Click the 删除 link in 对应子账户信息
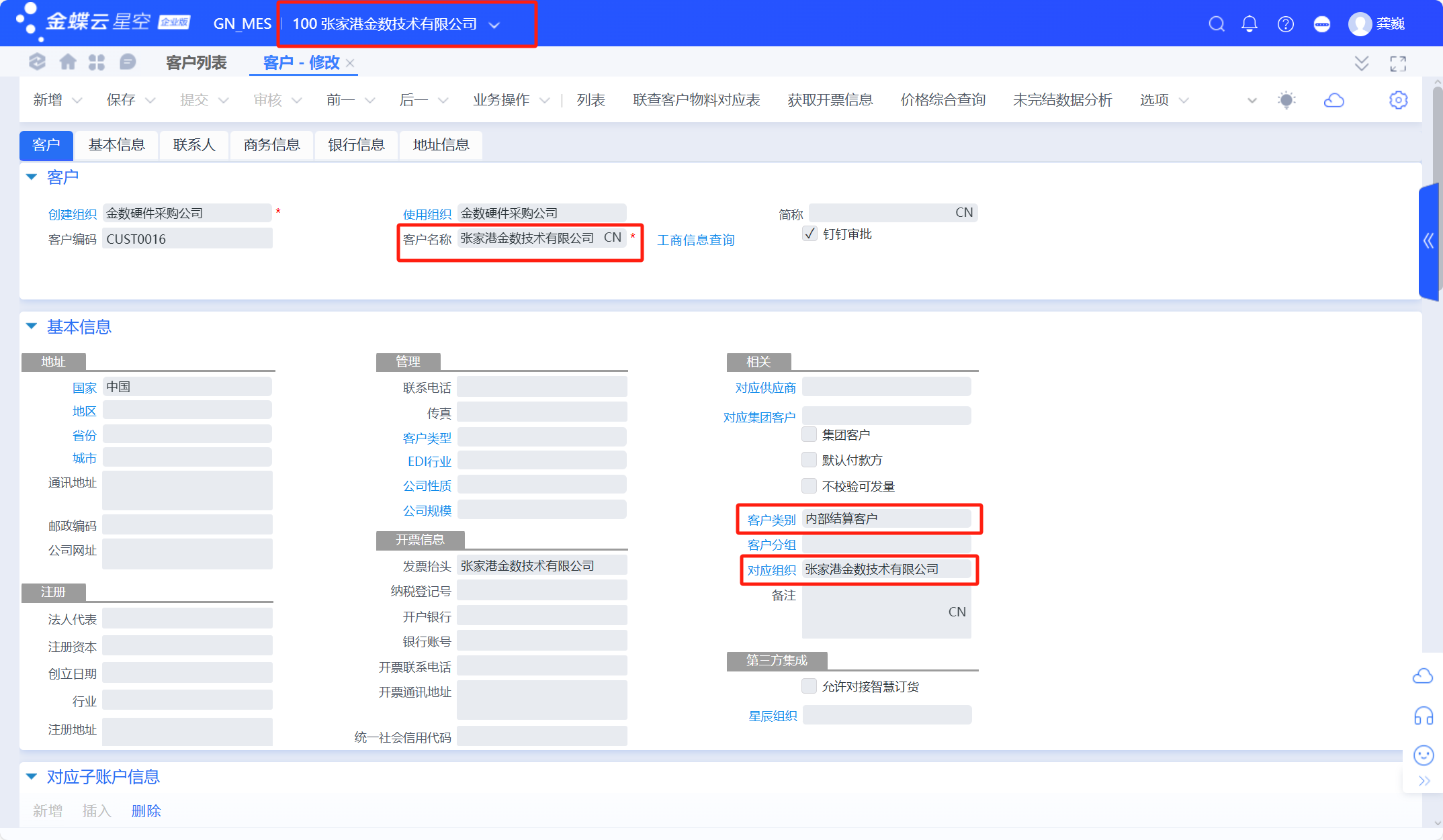The height and width of the screenshot is (840, 1443). [x=146, y=811]
